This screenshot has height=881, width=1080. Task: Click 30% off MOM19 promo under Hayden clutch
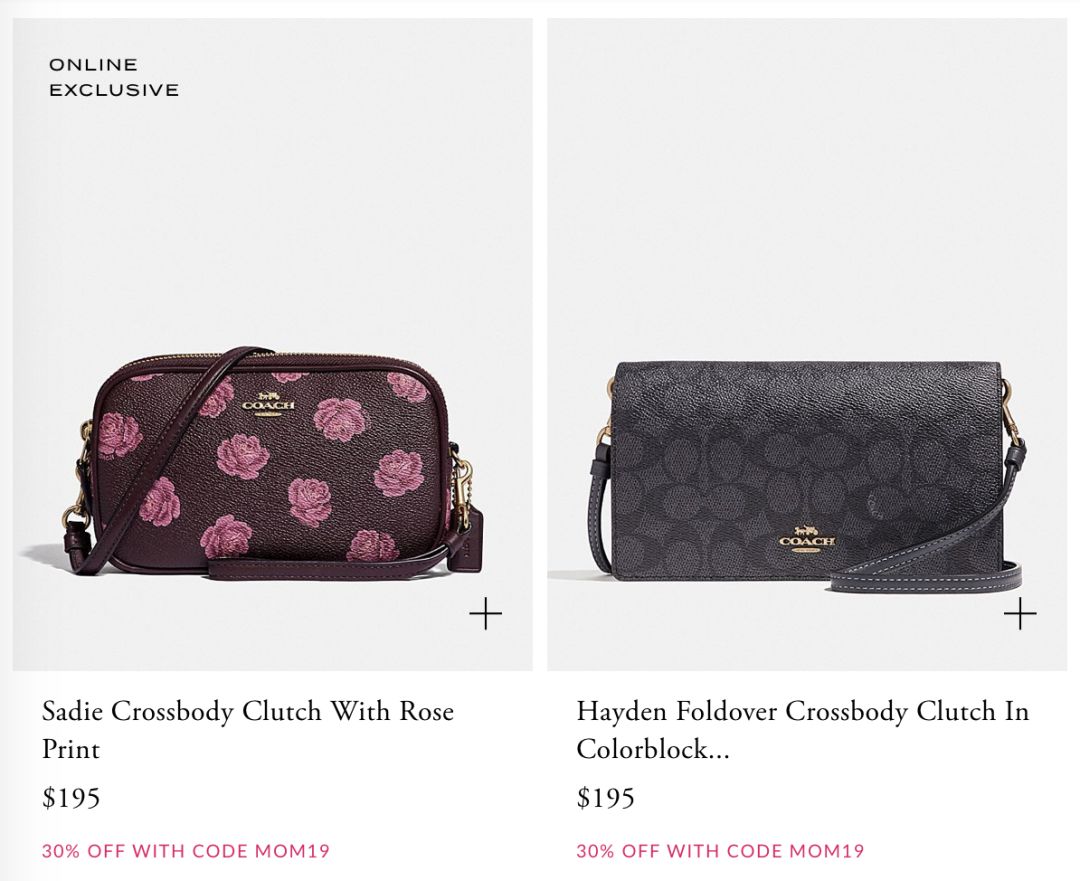pyautogui.click(x=720, y=851)
